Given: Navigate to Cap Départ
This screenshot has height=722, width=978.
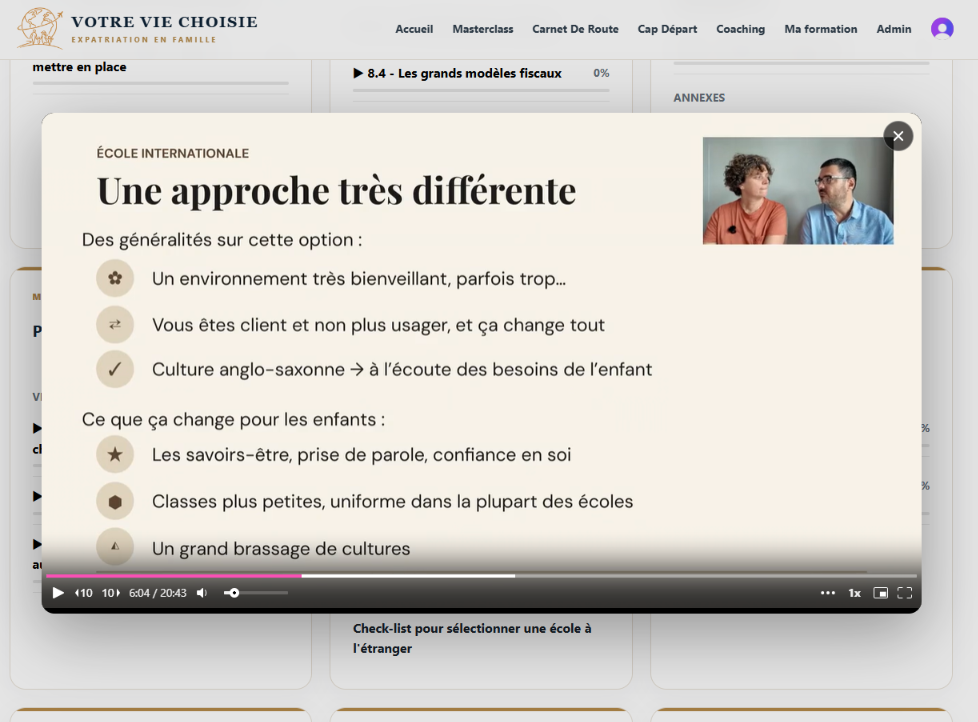Looking at the screenshot, I should click(667, 29).
